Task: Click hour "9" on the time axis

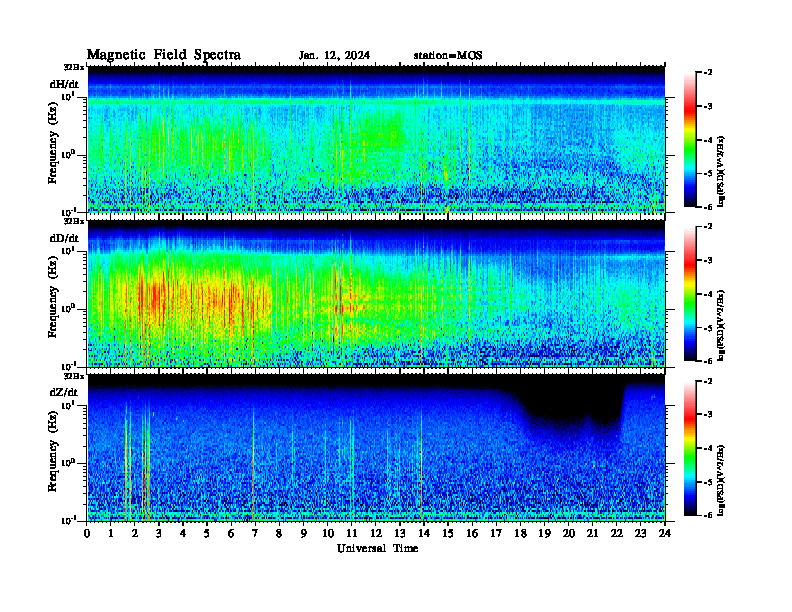Action: pos(304,533)
